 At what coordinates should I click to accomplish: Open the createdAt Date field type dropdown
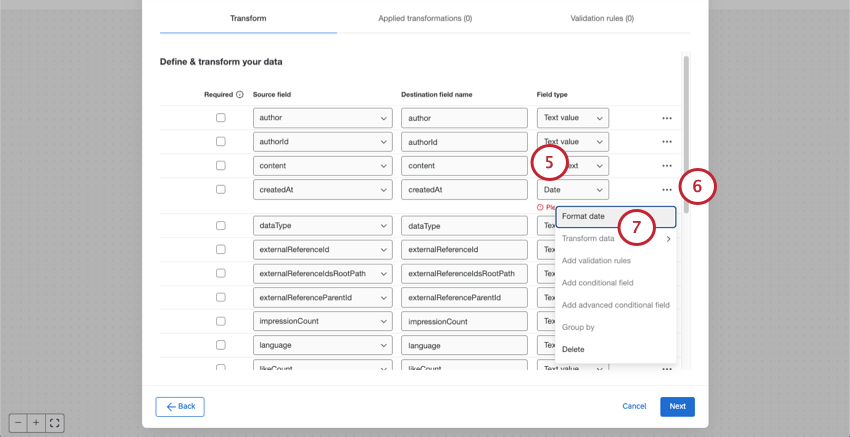[573, 189]
